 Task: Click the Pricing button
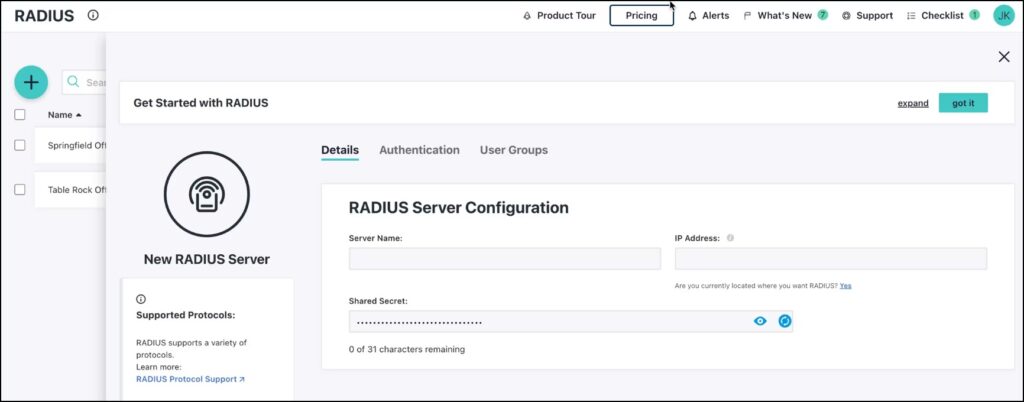641,16
